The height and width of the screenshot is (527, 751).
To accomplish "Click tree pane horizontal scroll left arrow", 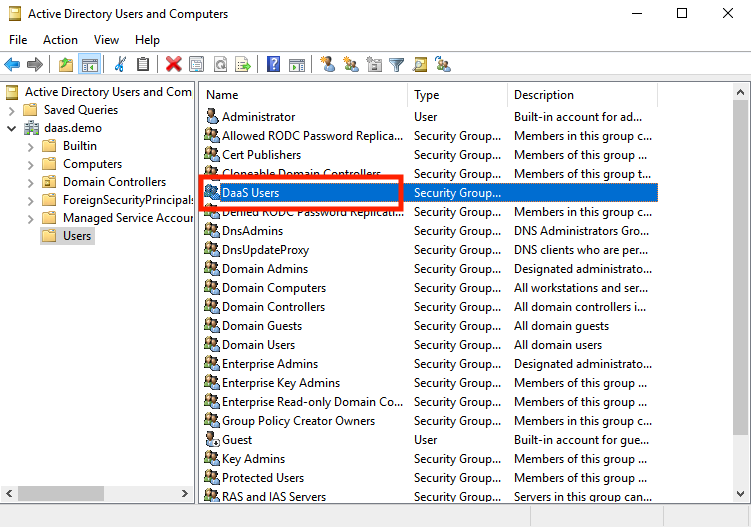I will pos(9,493).
